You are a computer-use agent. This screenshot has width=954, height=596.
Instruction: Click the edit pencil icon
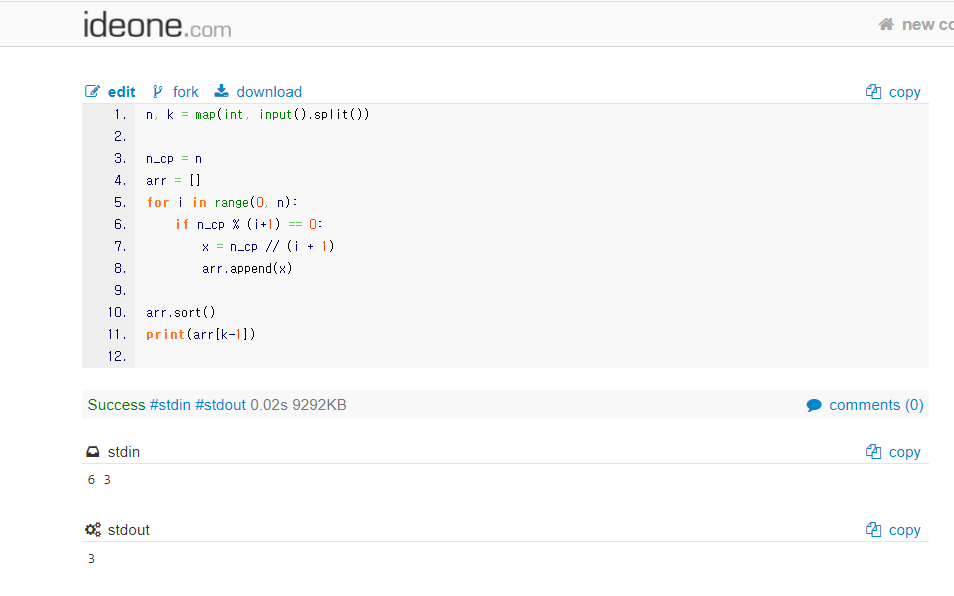click(93, 92)
